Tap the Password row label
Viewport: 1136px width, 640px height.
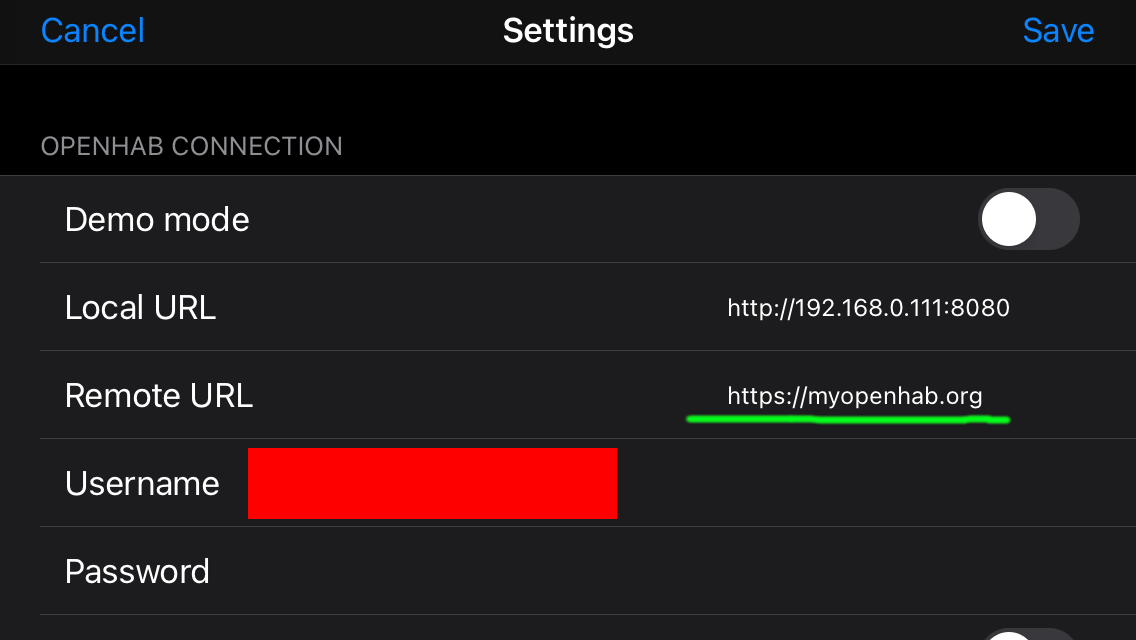point(137,571)
